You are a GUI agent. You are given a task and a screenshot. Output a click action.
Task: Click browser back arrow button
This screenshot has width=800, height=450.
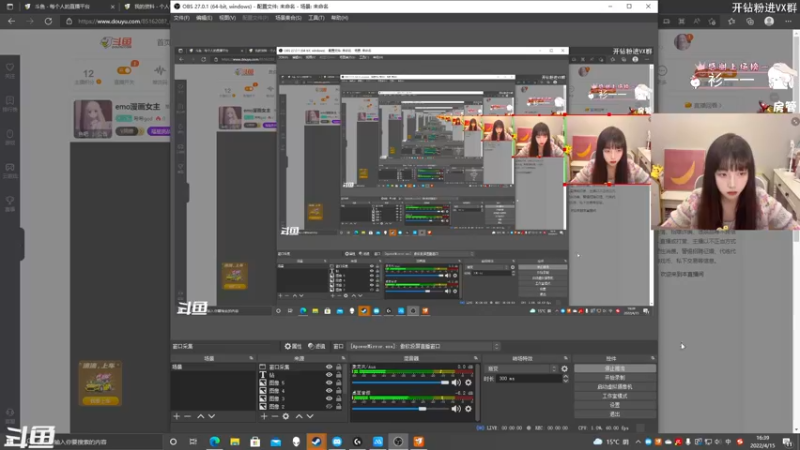[11, 21]
